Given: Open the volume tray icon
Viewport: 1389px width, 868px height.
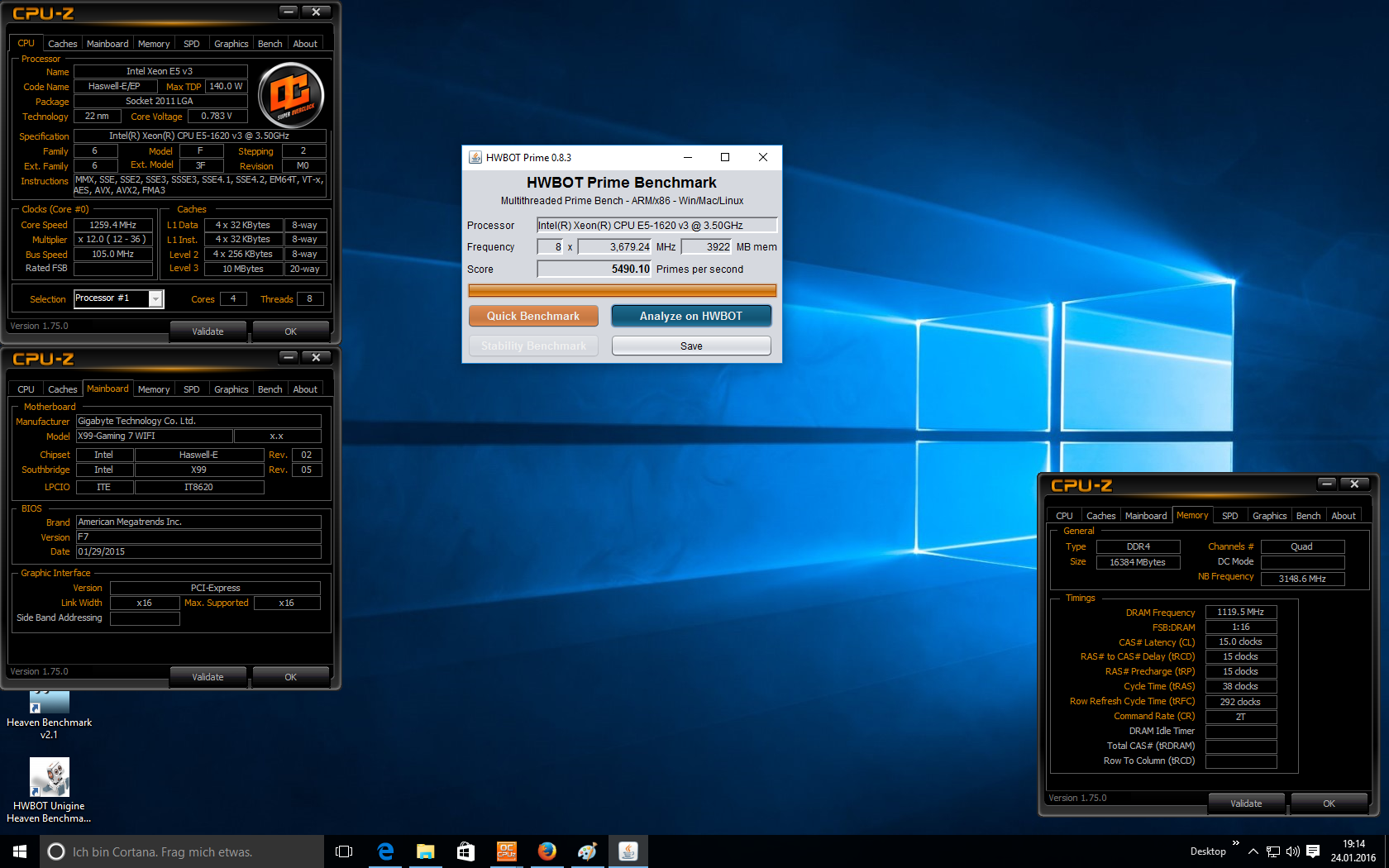Looking at the screenshot, I should pos(1293,851).
